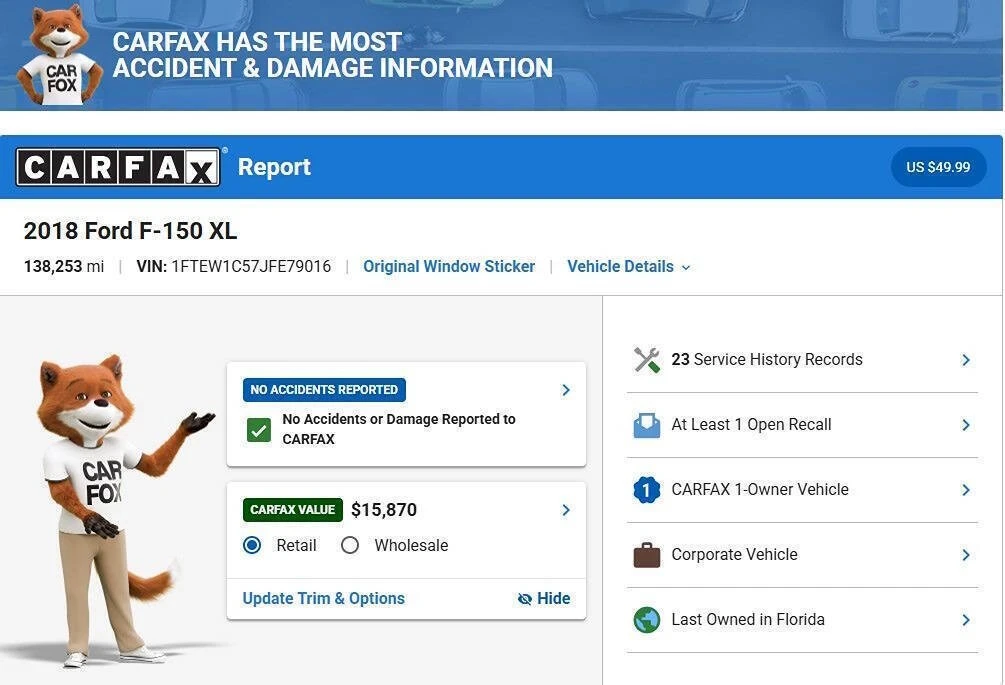Open the Service History Records chevron
The height and width of the screenshot is (685, 1005).
pos(966,360)
